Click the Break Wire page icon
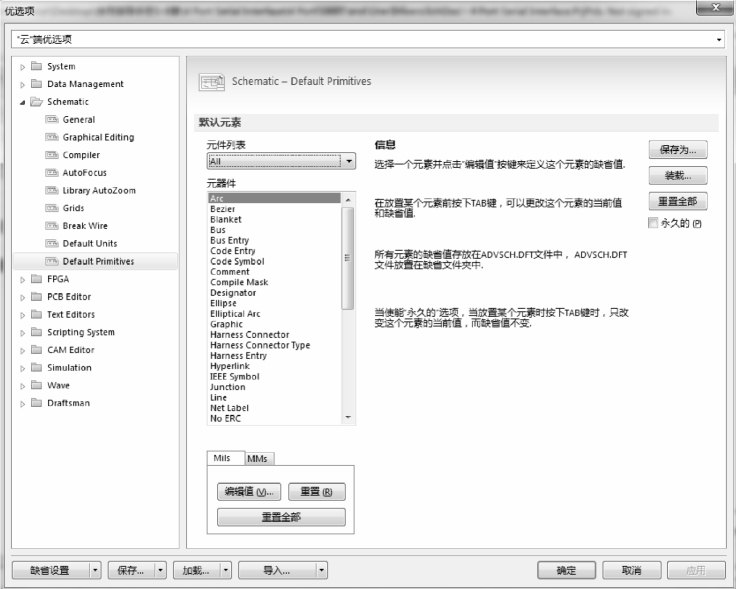 pyautogui.click(x=53, y=226)
